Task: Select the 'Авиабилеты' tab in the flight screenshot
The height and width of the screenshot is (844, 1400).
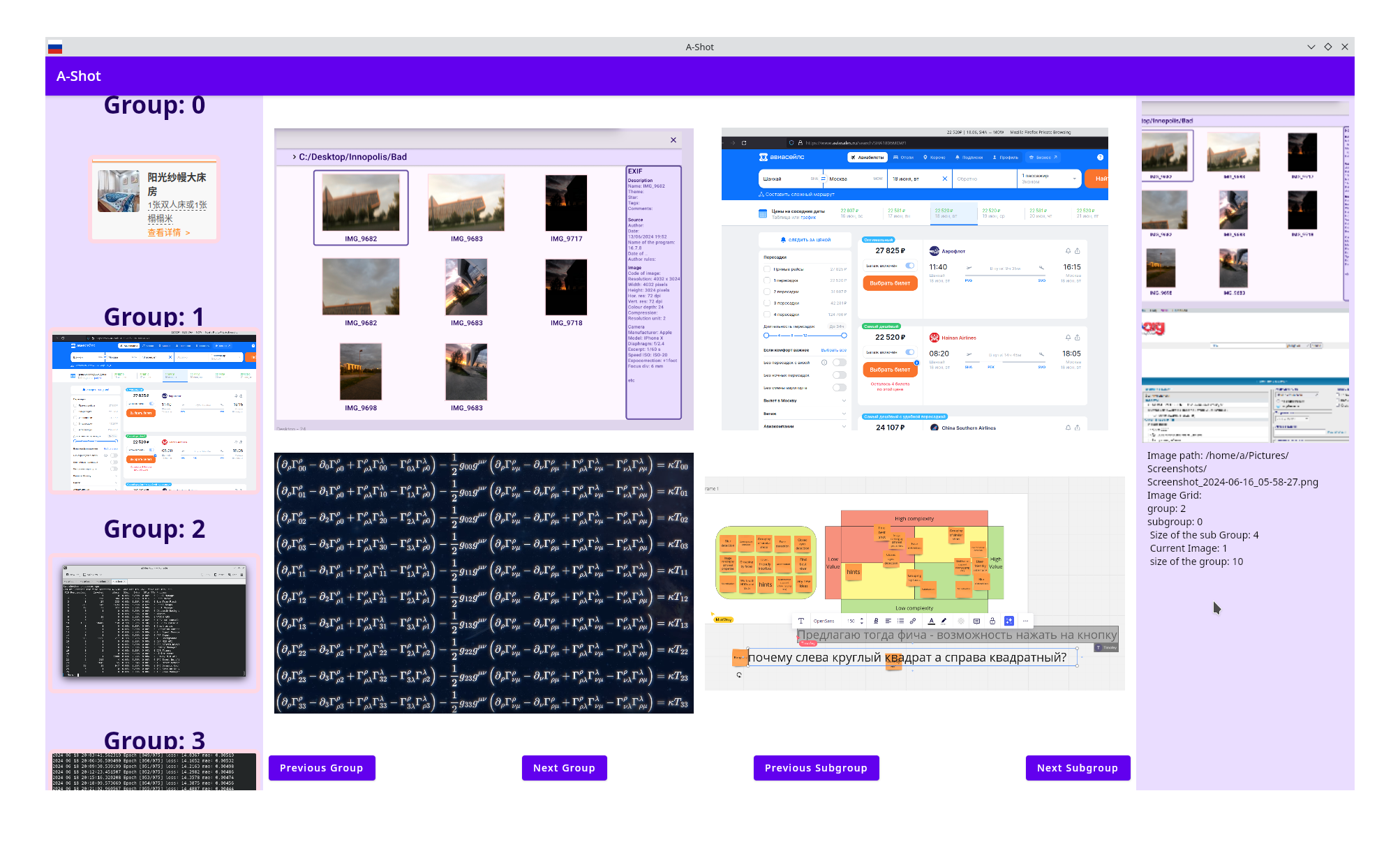Action: tap(867, 158)
